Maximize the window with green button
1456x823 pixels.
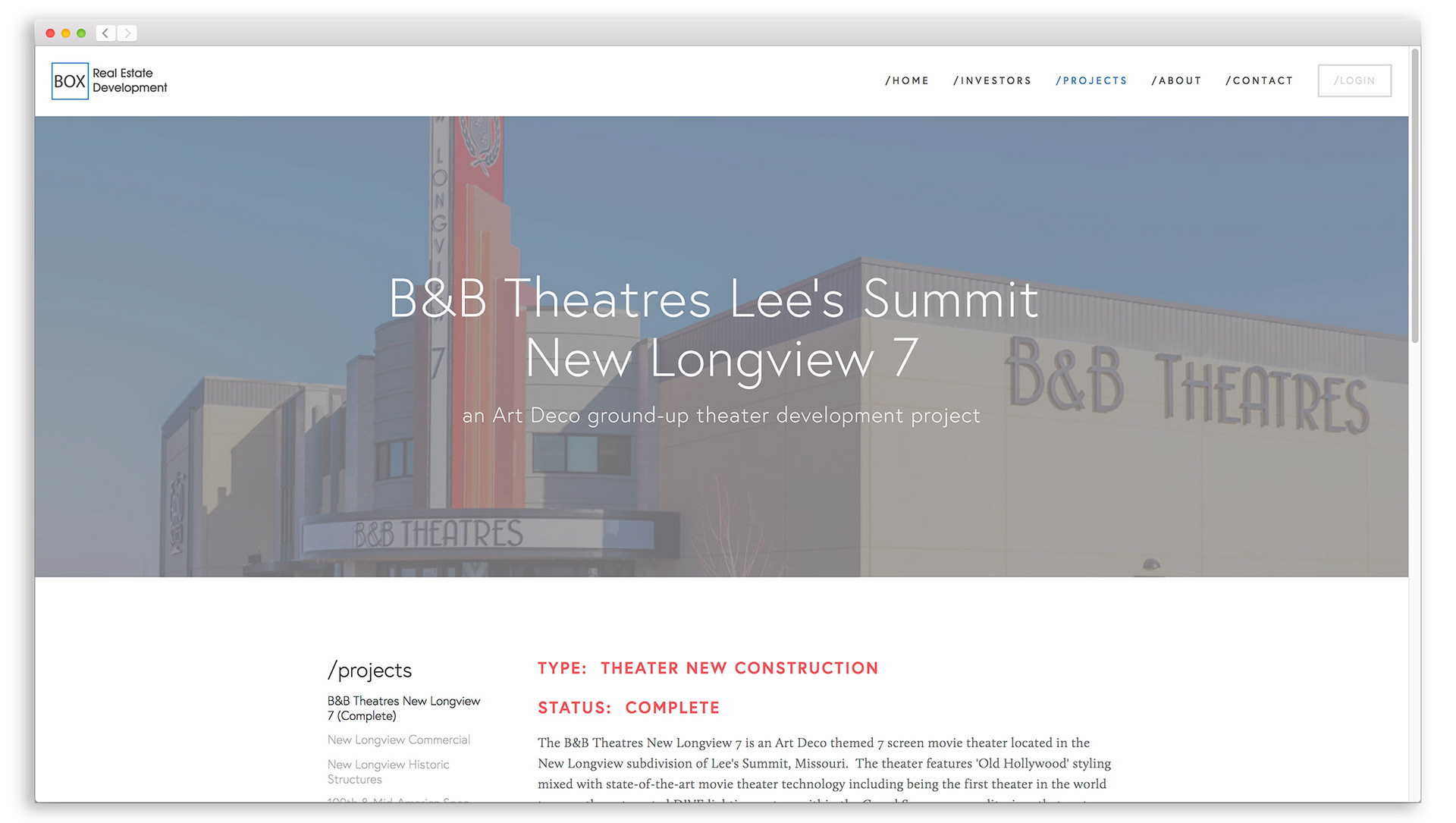tap(81, 33)
